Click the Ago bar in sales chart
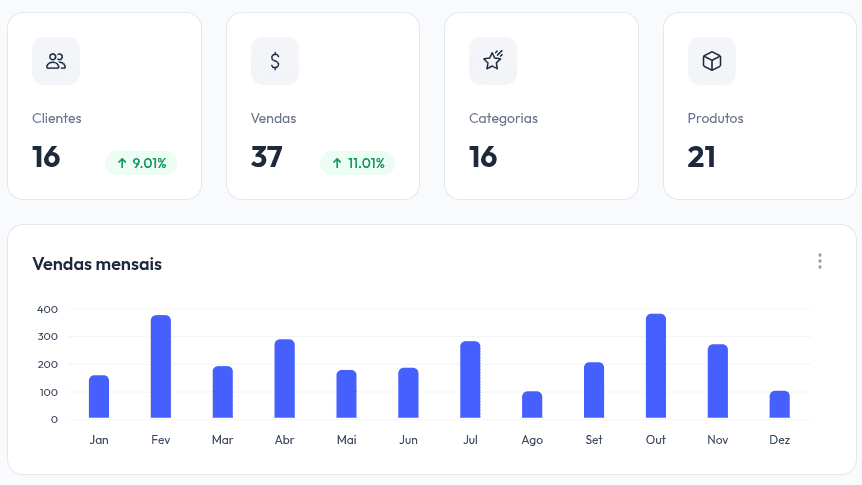This screenshot has width=862, height=485. pyautogui.click(x=532, y=405)
